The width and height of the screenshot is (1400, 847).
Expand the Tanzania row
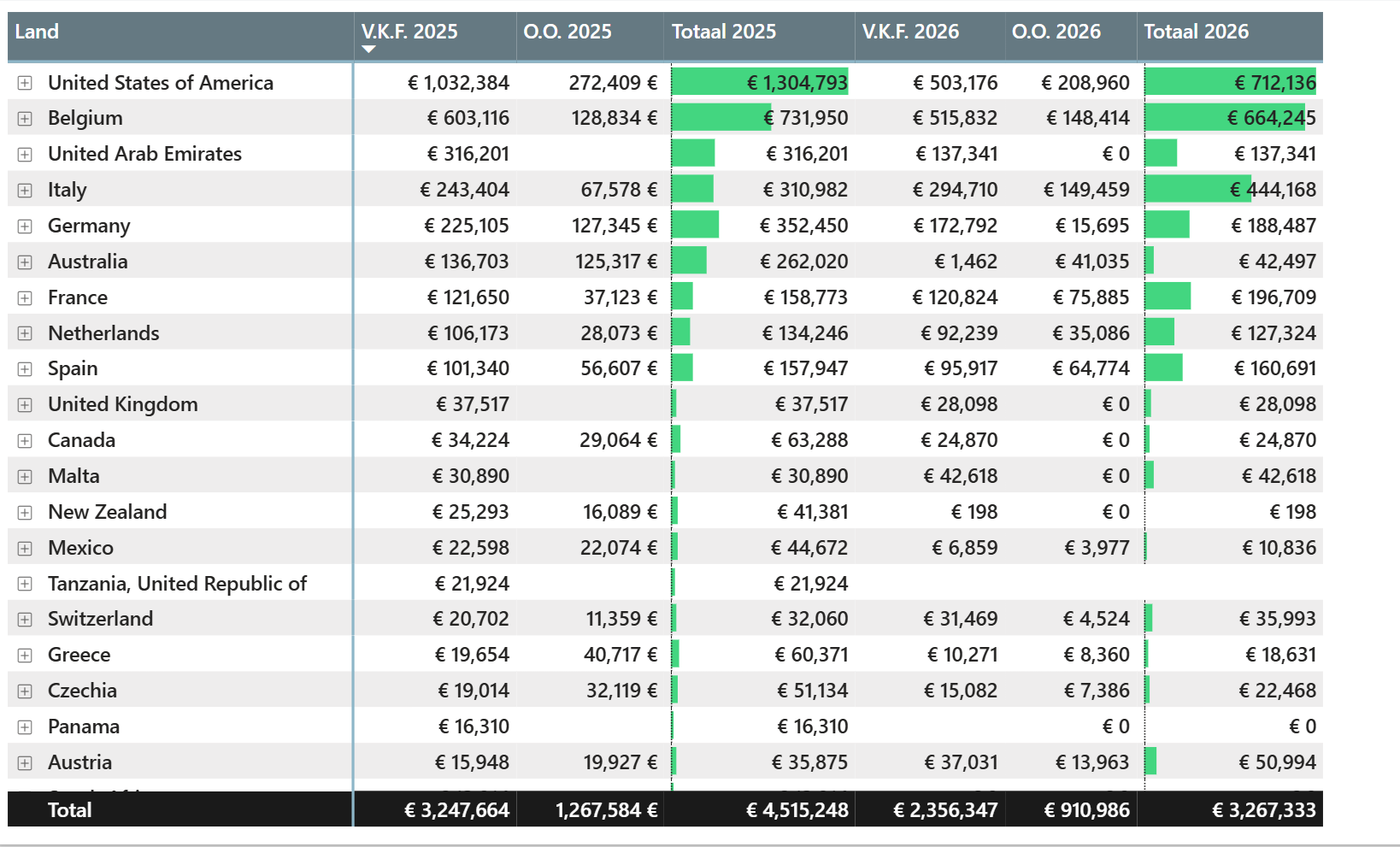25,584
